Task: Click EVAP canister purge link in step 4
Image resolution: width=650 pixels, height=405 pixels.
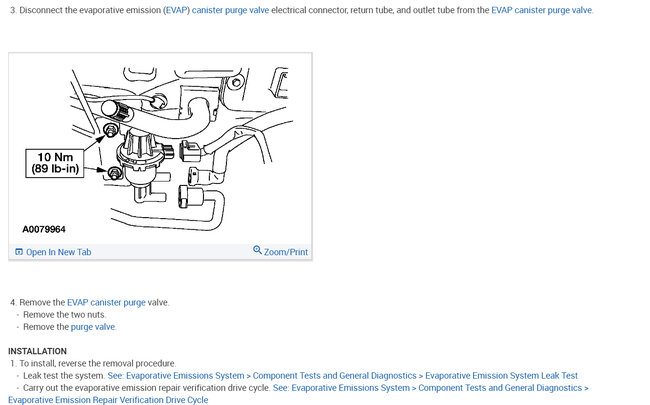Action: [x=106, y=303]
